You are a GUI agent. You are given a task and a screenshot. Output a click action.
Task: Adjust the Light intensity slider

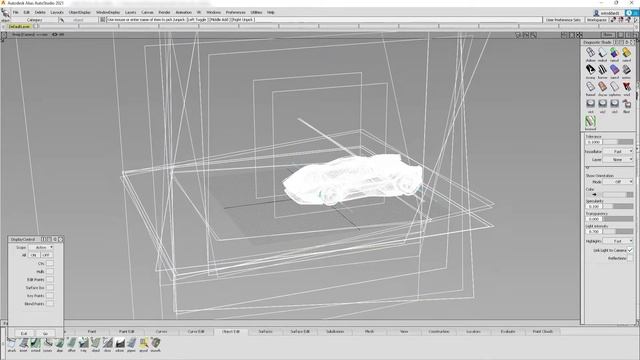tap(618, 231)
